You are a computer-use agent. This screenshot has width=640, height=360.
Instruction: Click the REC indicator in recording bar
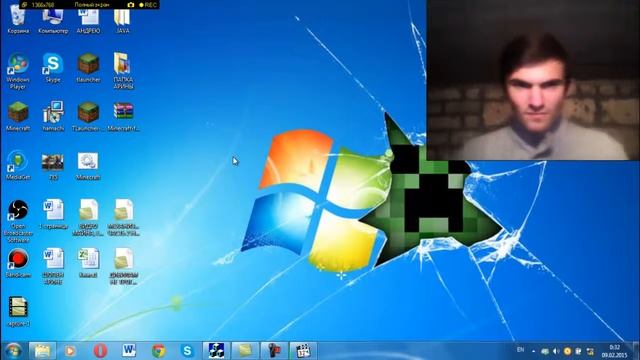(x=148, y=5)
